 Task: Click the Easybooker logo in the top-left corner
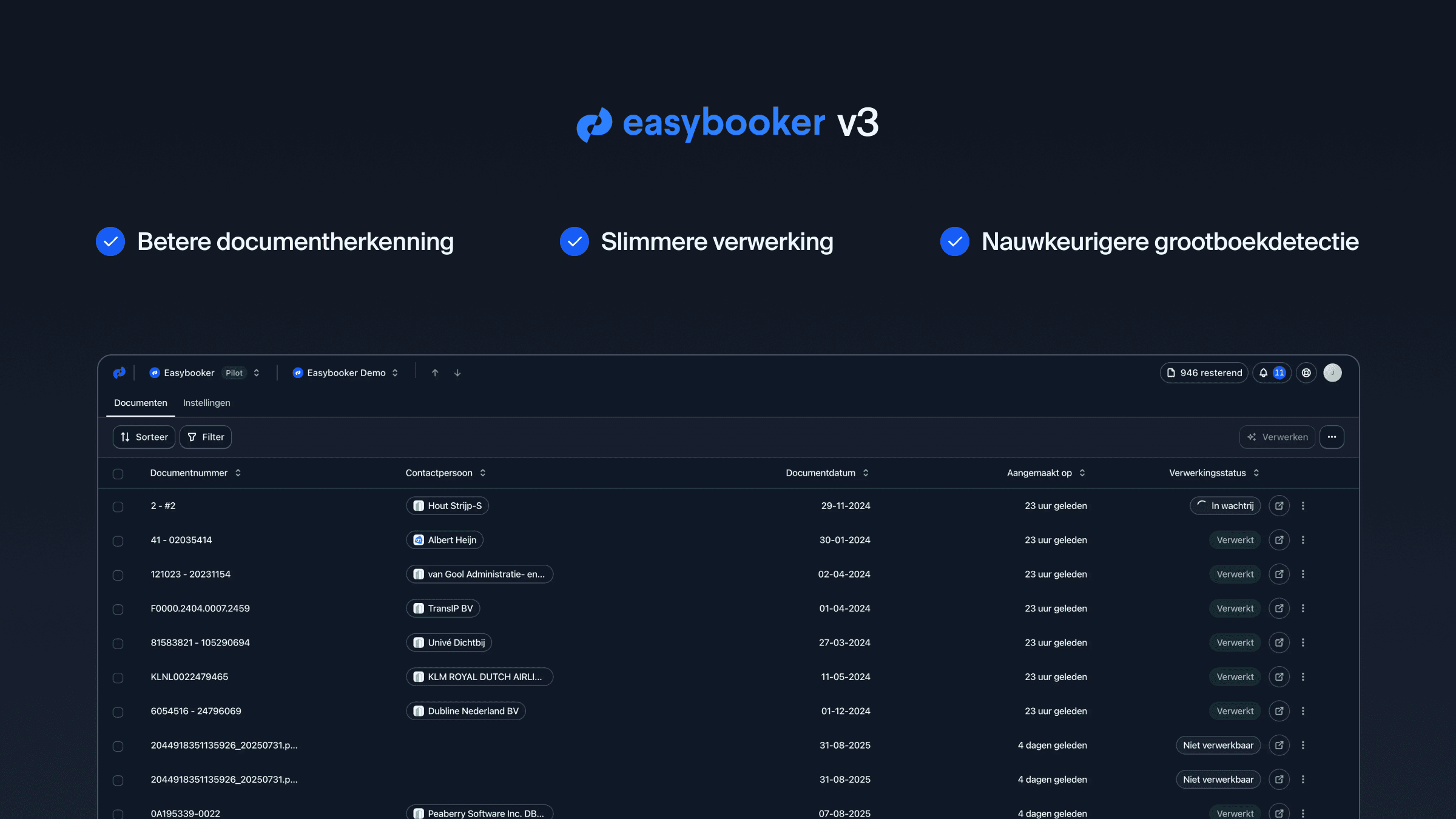tap(120, 372)
